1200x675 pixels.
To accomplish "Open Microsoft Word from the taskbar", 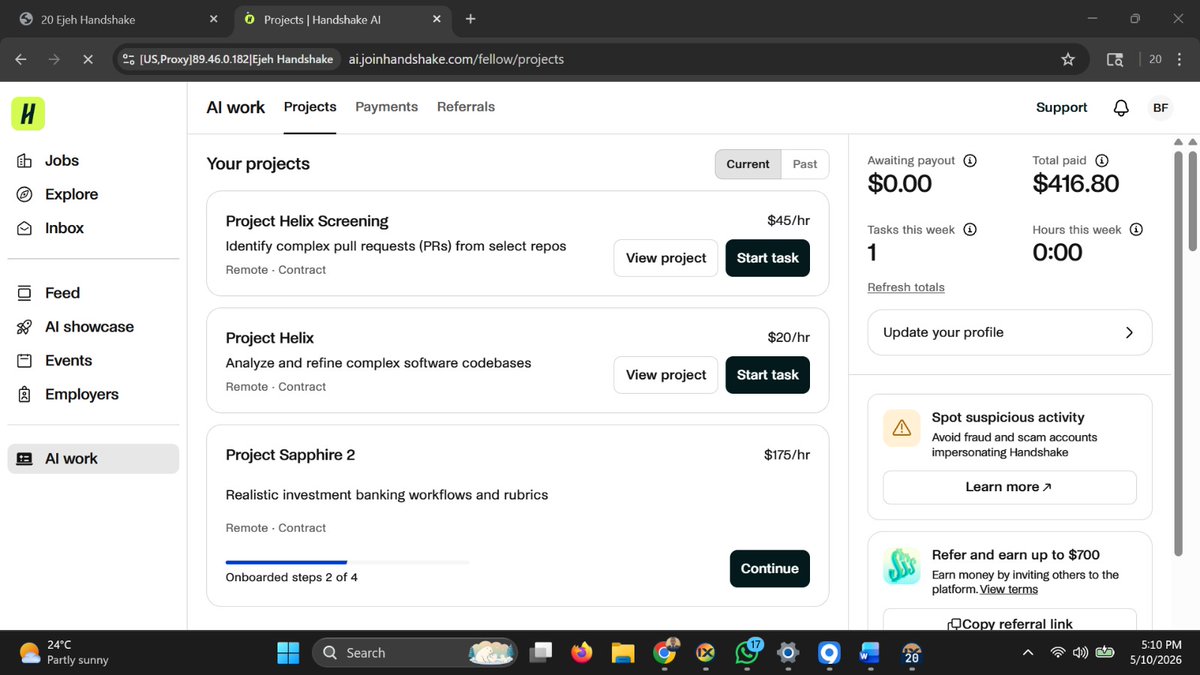I will coord(870,653).
